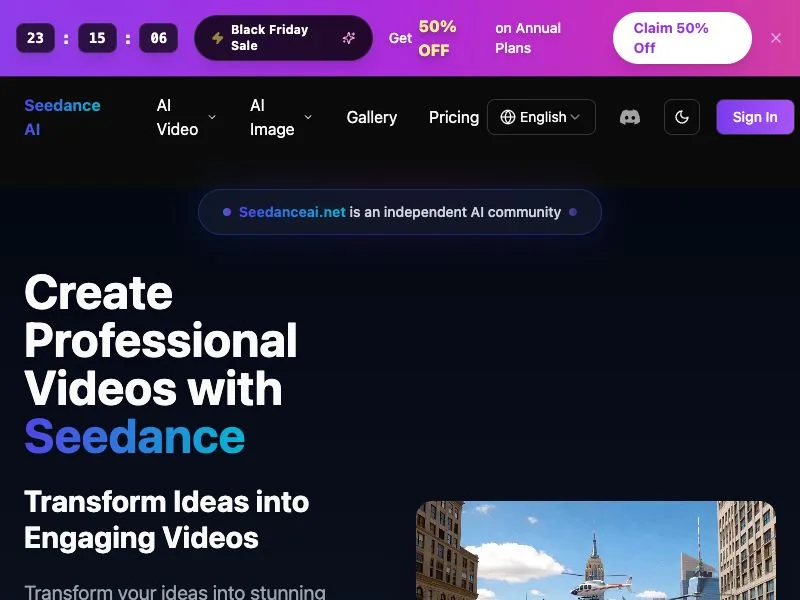Open the Discord community icon

630,117
